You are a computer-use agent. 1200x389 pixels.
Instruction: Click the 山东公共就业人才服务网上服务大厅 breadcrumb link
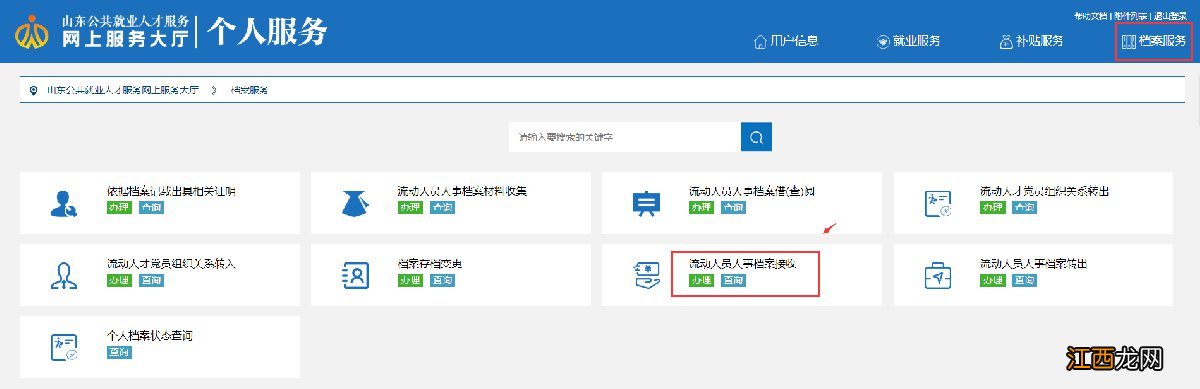[123, 90]
